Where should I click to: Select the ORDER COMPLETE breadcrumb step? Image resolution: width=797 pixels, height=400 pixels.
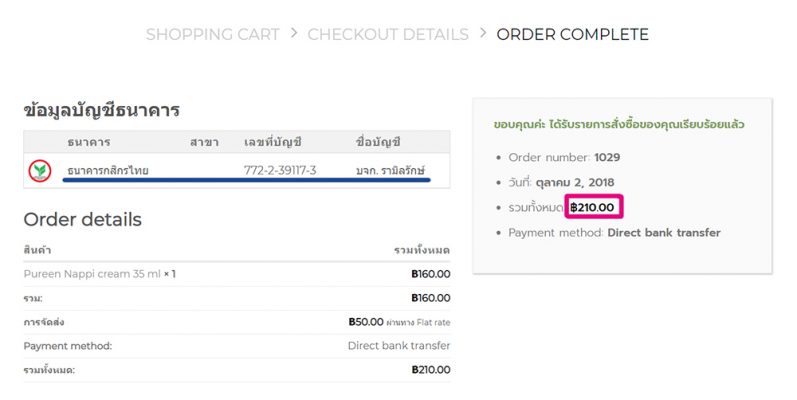[x=572, y=34]
